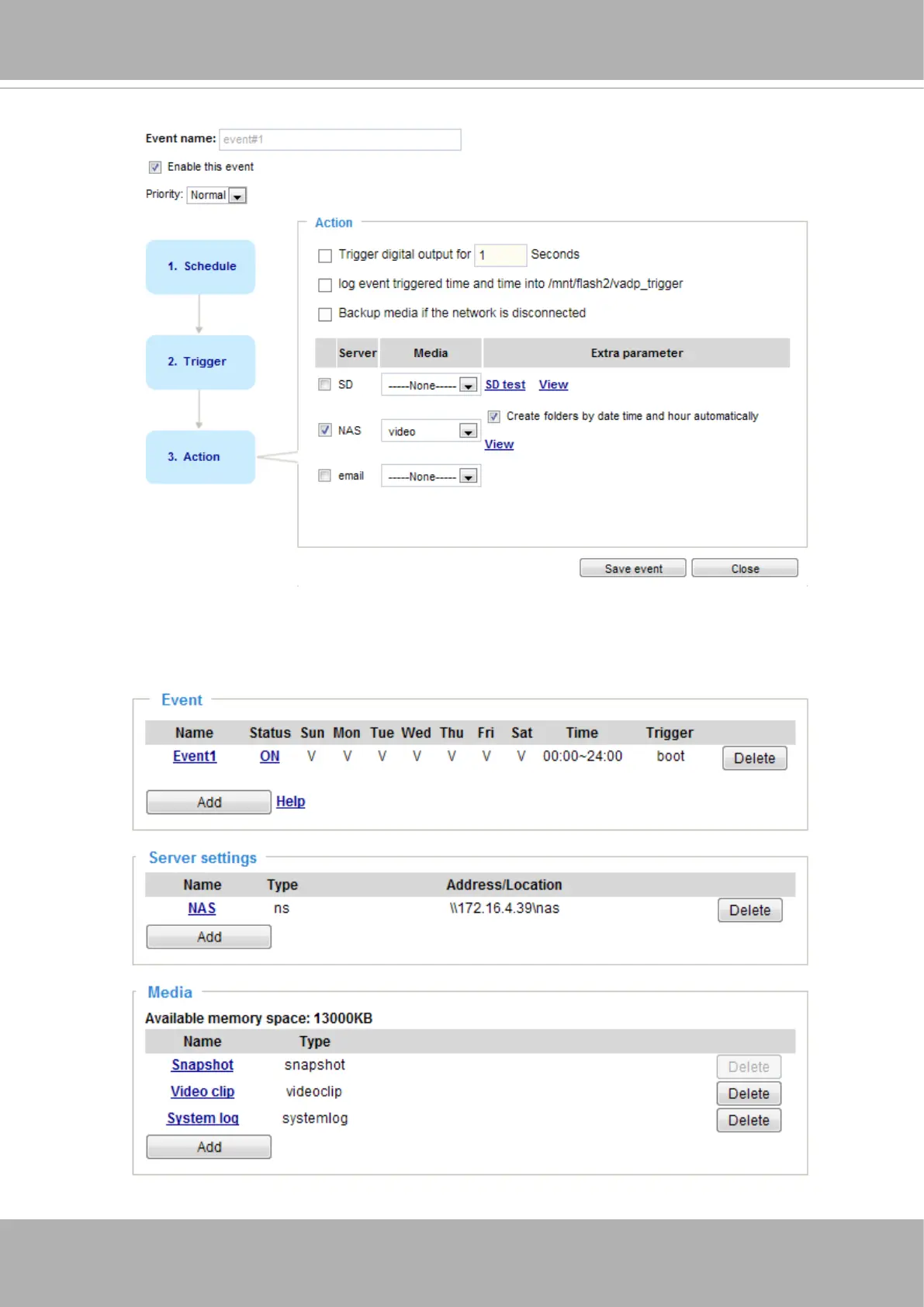Delete the Event1 entry

(754, 758)
